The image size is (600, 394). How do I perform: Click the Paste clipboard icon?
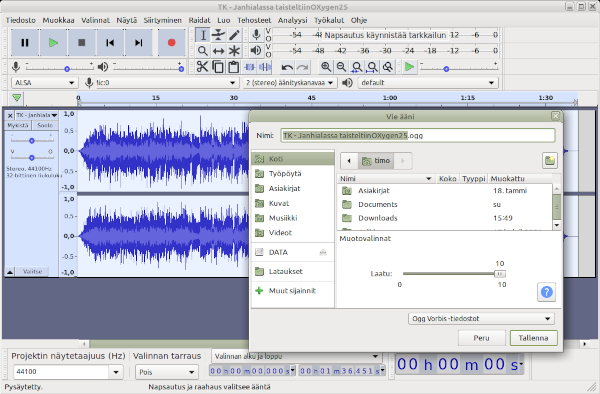click(233, 67)
